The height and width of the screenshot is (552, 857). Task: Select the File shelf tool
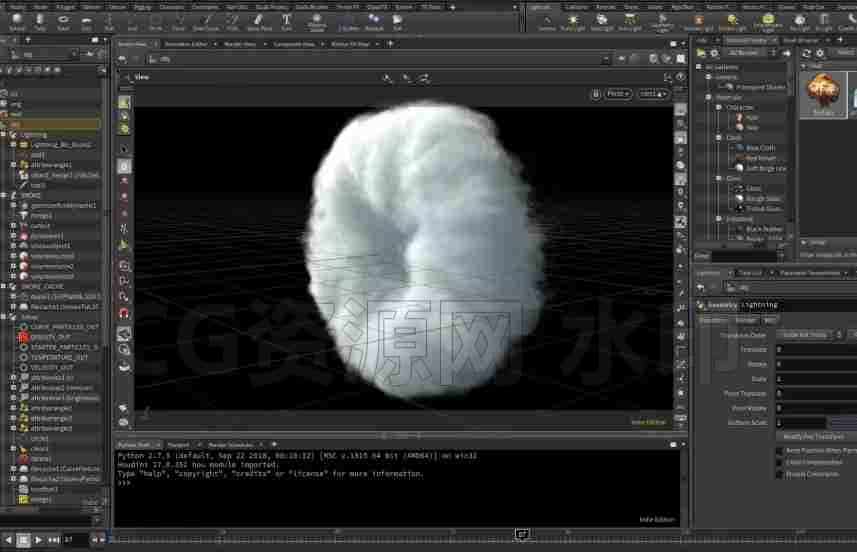[x=397, y=22]
